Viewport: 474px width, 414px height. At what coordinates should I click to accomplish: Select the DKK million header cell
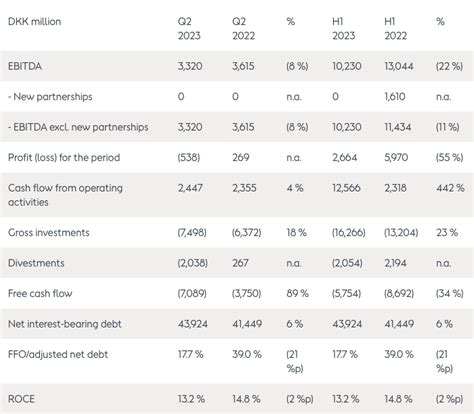(35, 22)
